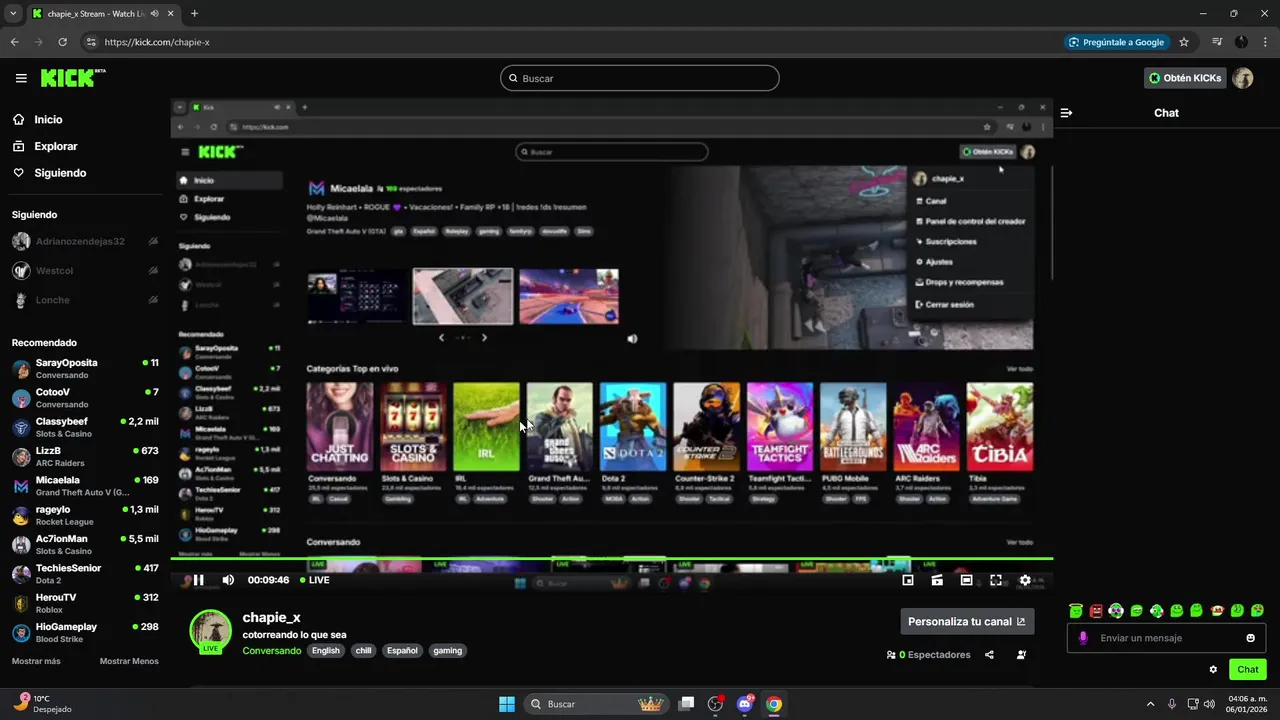Image resolution: width=1280 pixels, height=720 pixels.
Task: Click Pregúntale a Google button
Action: coord(1117,42)
